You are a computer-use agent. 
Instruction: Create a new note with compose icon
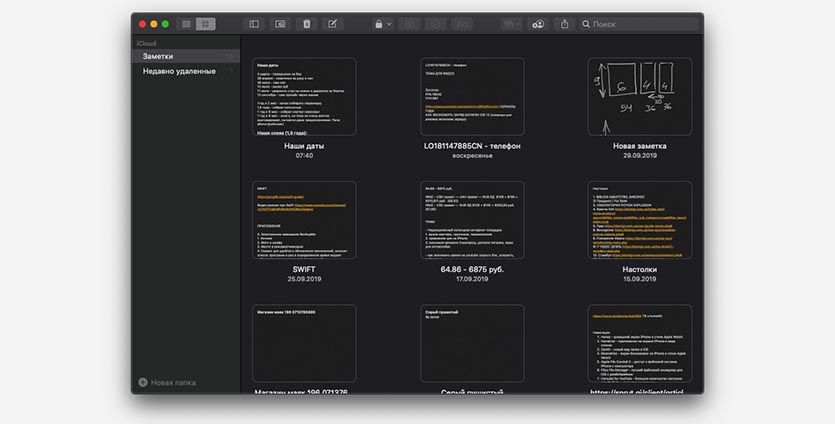(332, 23)
